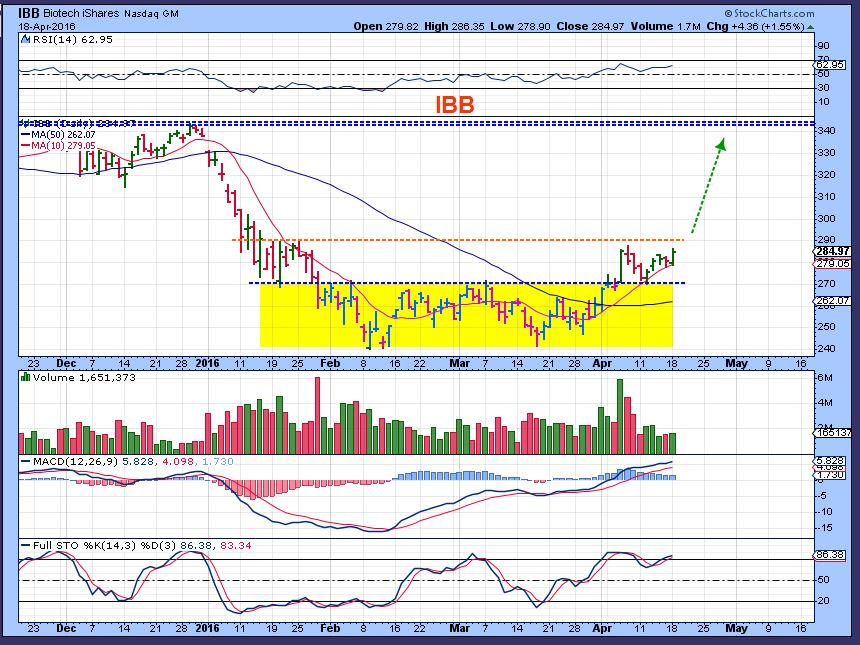Click the Dec label under the price chart
Viewport: 860px width, 645px height.
point(66,364)
